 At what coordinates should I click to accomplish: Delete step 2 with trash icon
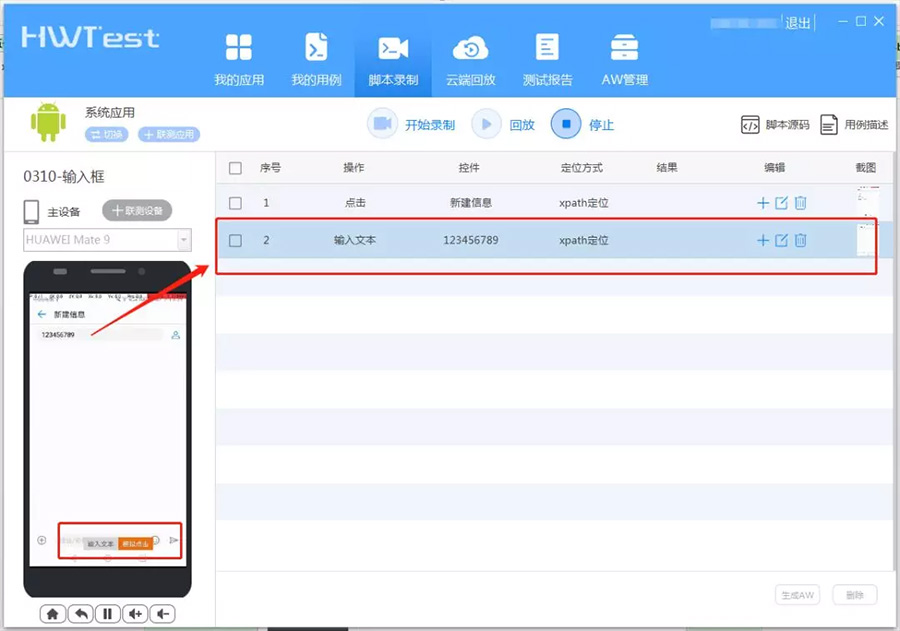click(800, 240)
